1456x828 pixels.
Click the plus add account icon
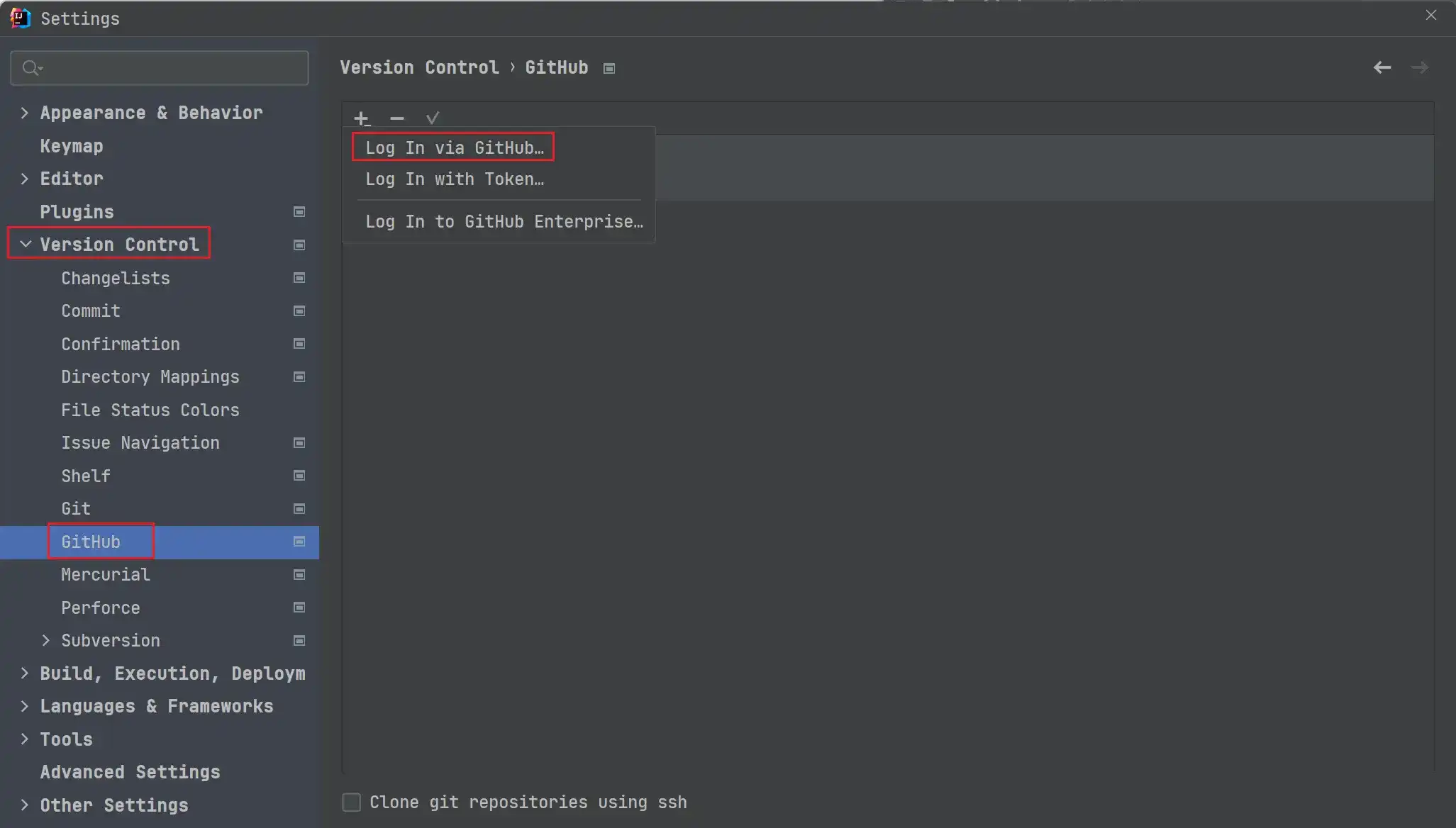(x=362, y=118)
